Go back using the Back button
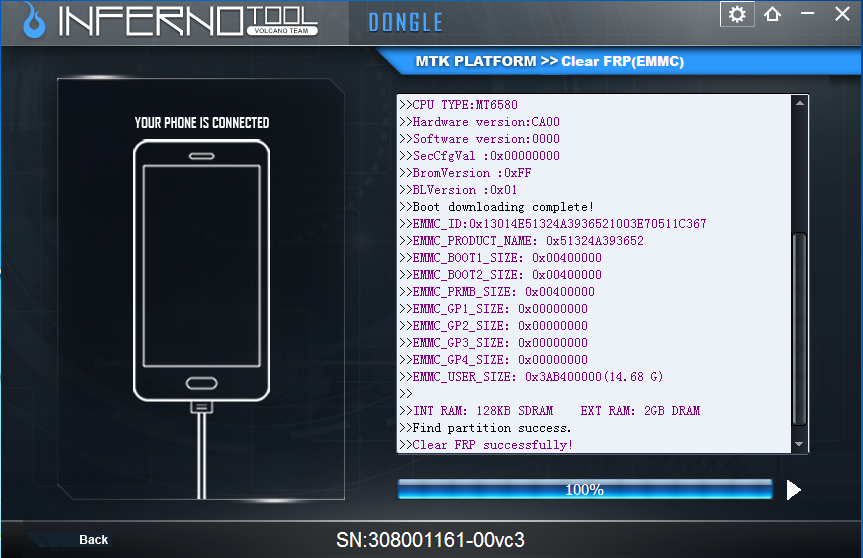The width and height of the screenshot is (863, 558). (x=94, y=540)
